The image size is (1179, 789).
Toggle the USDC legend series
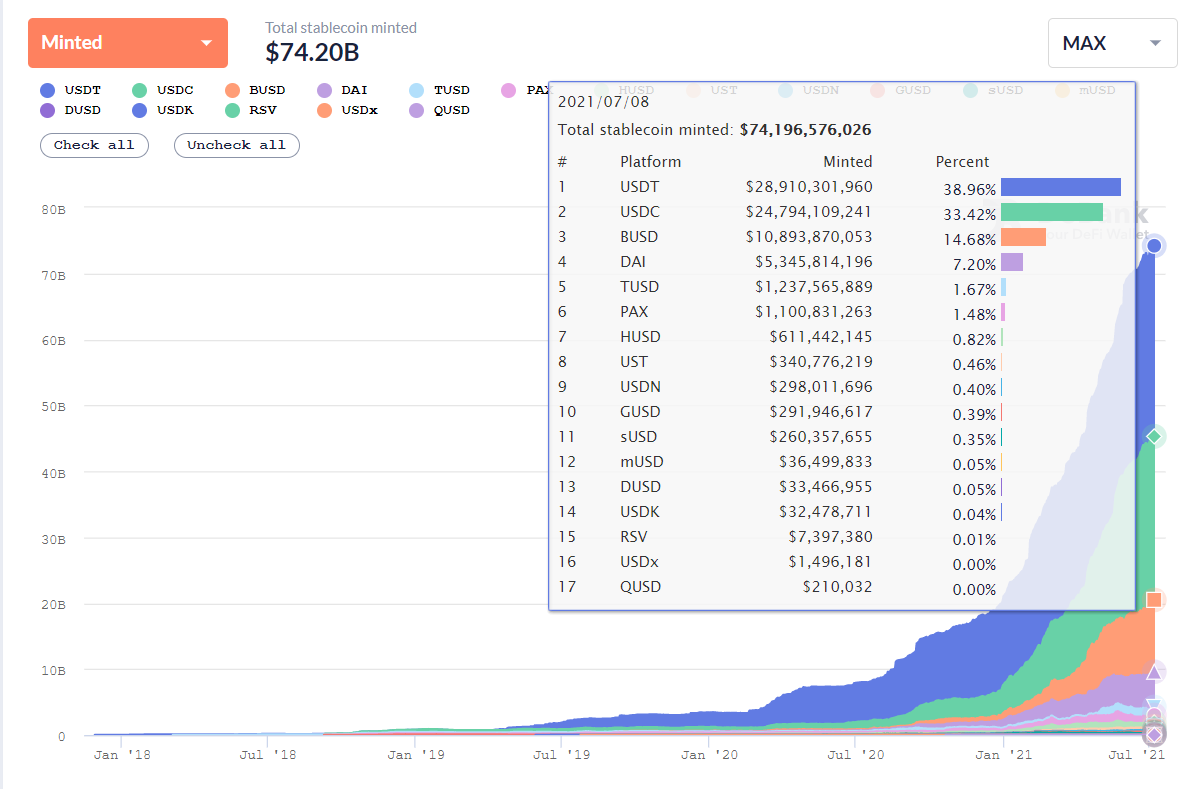(x=162, y=90)
